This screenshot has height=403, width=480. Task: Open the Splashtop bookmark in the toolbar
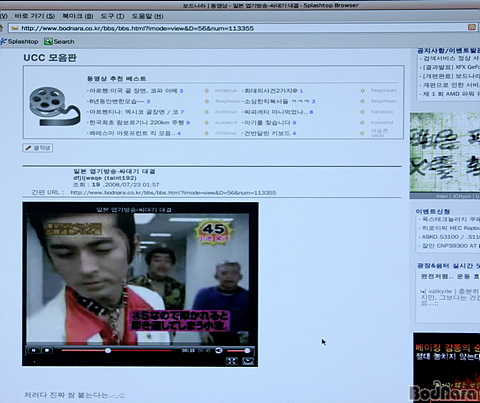(x=19, y=42)
